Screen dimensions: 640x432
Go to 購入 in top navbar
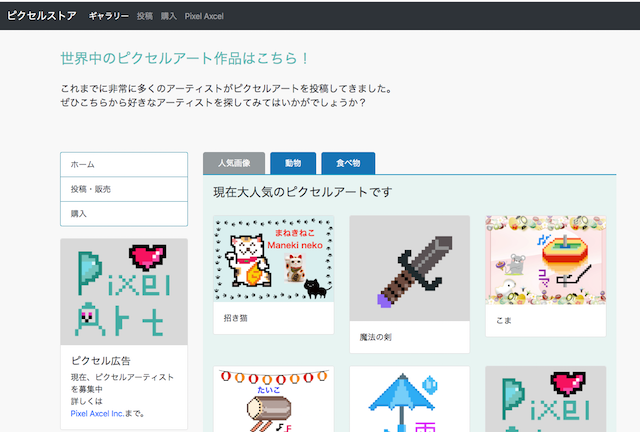point(169,17)
